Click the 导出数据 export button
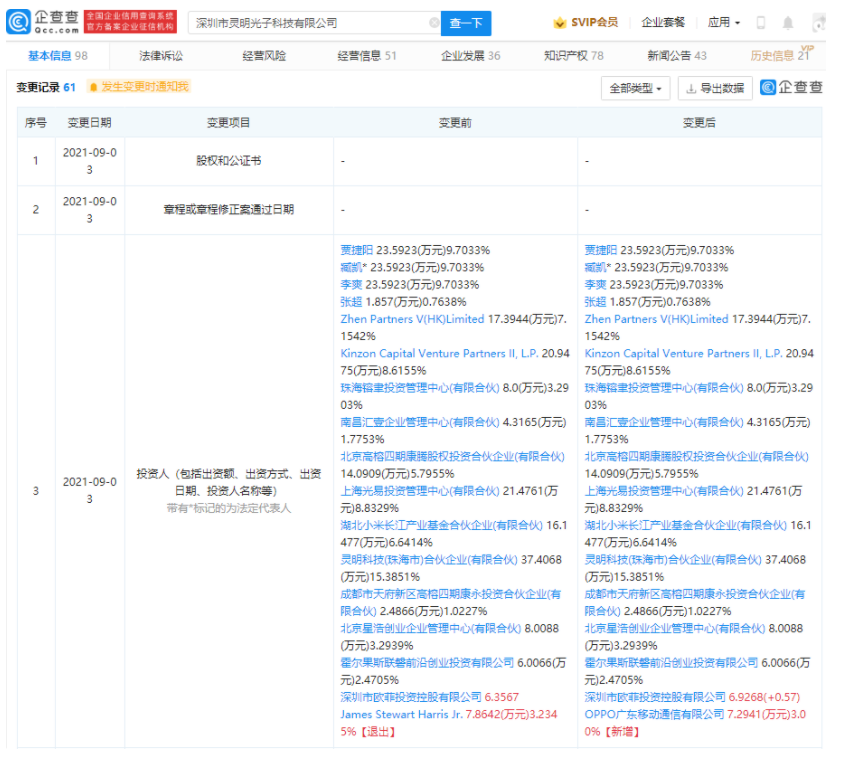The image size is (852, 772). pyautogui.click(x=716, y=89)
